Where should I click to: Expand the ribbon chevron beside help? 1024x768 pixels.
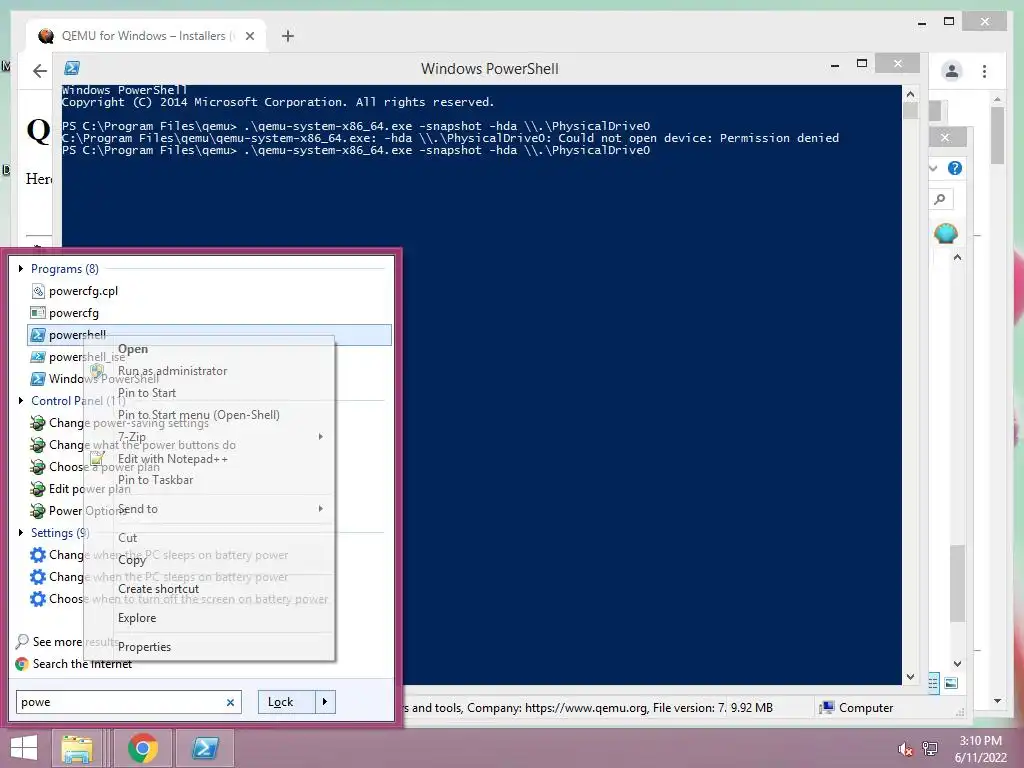click(x=933, y=168)
